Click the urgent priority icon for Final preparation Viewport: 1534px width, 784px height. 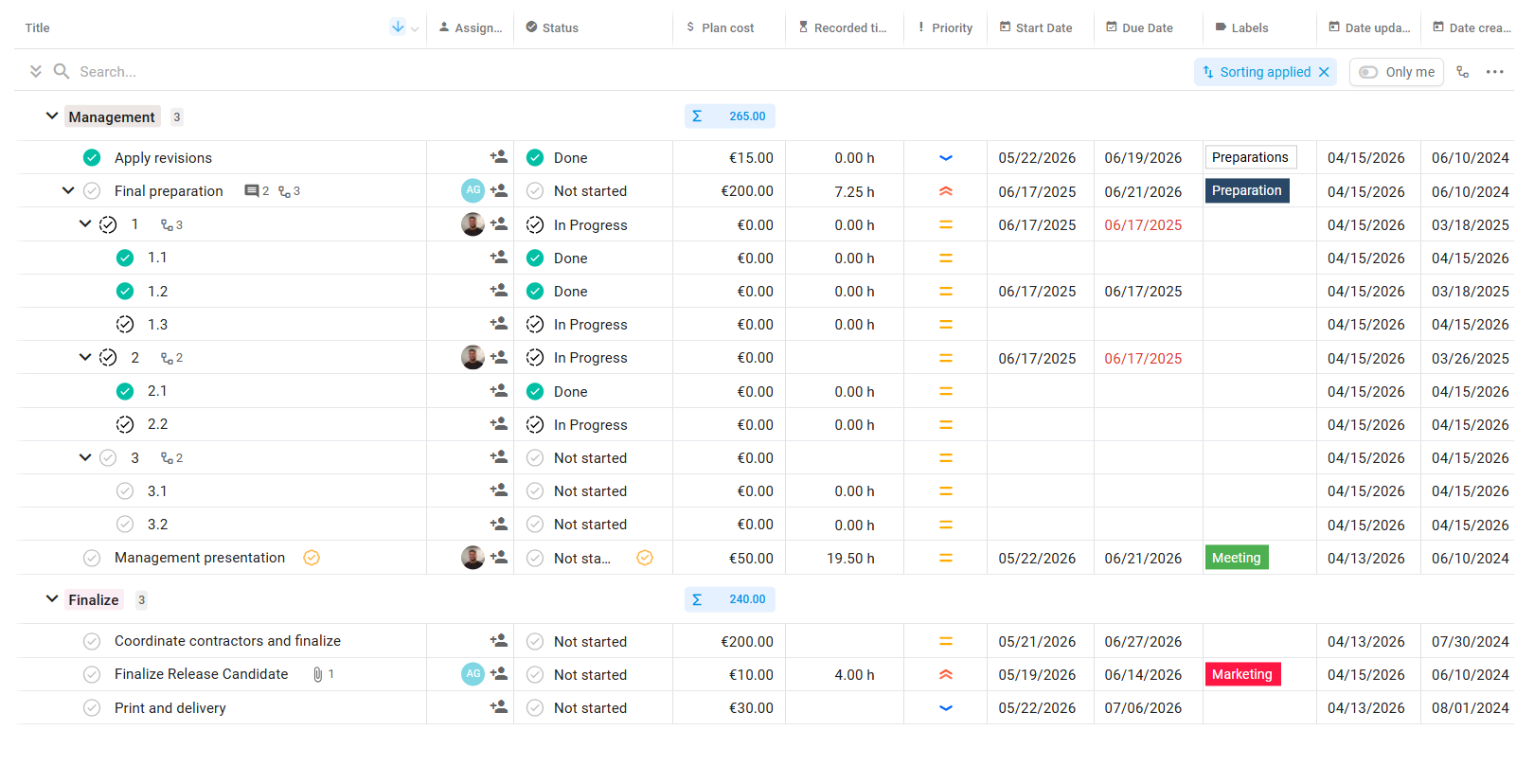945,191
